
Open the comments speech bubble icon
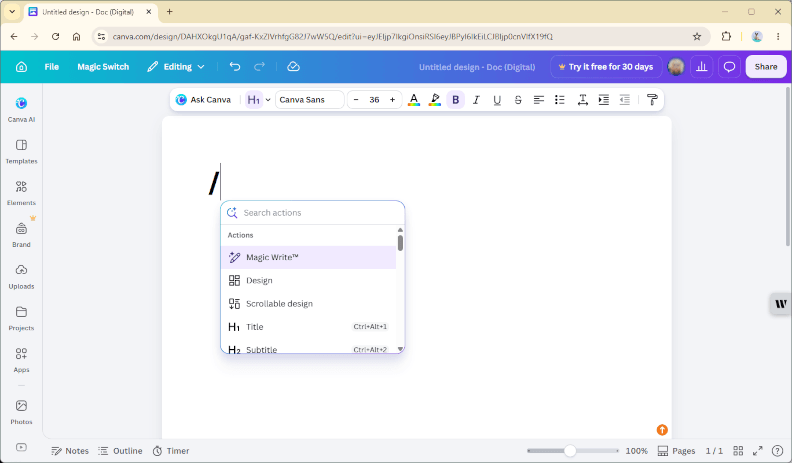(729, 67)
